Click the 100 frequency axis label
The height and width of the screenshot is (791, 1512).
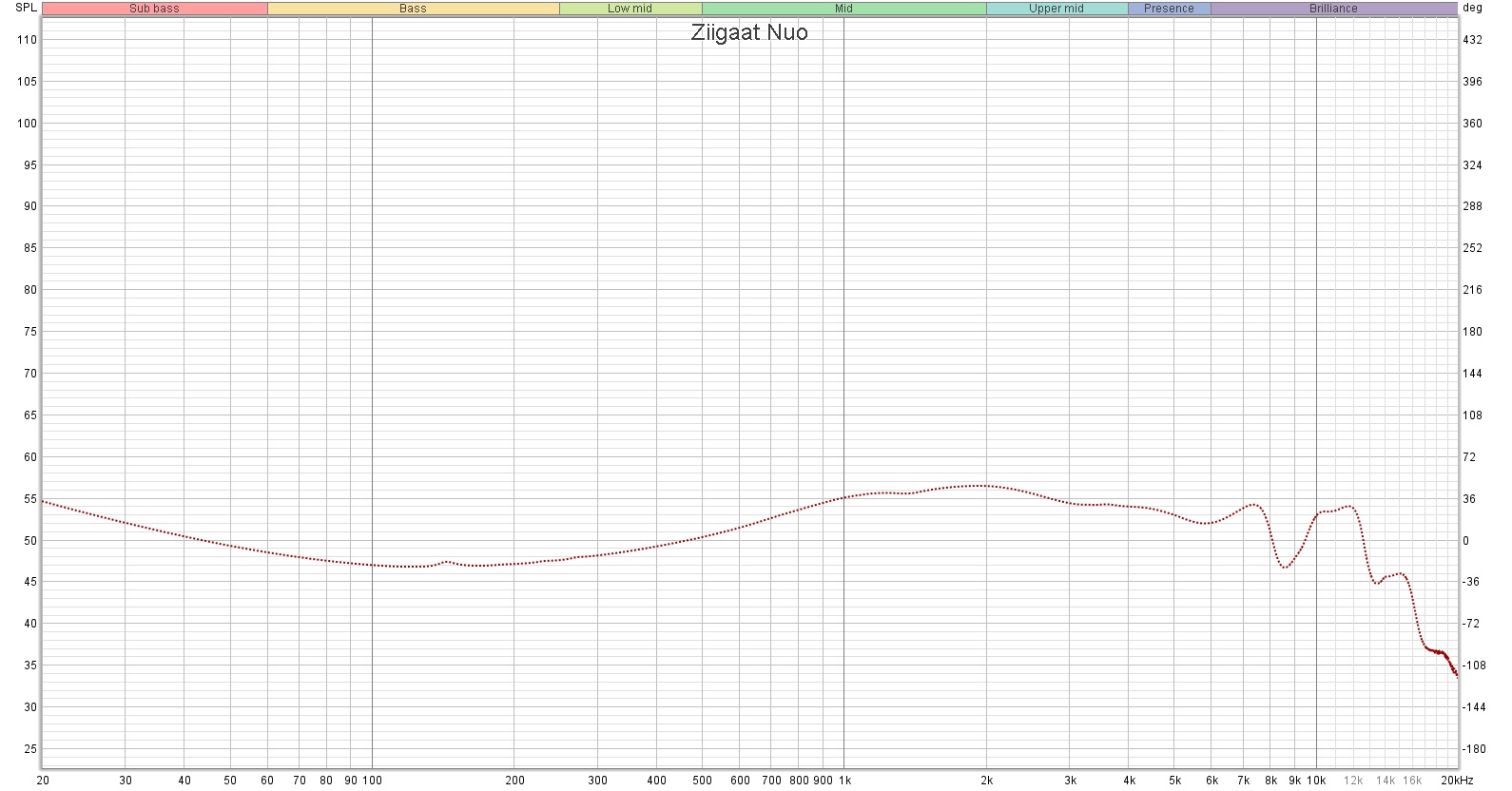coord(372,781)
